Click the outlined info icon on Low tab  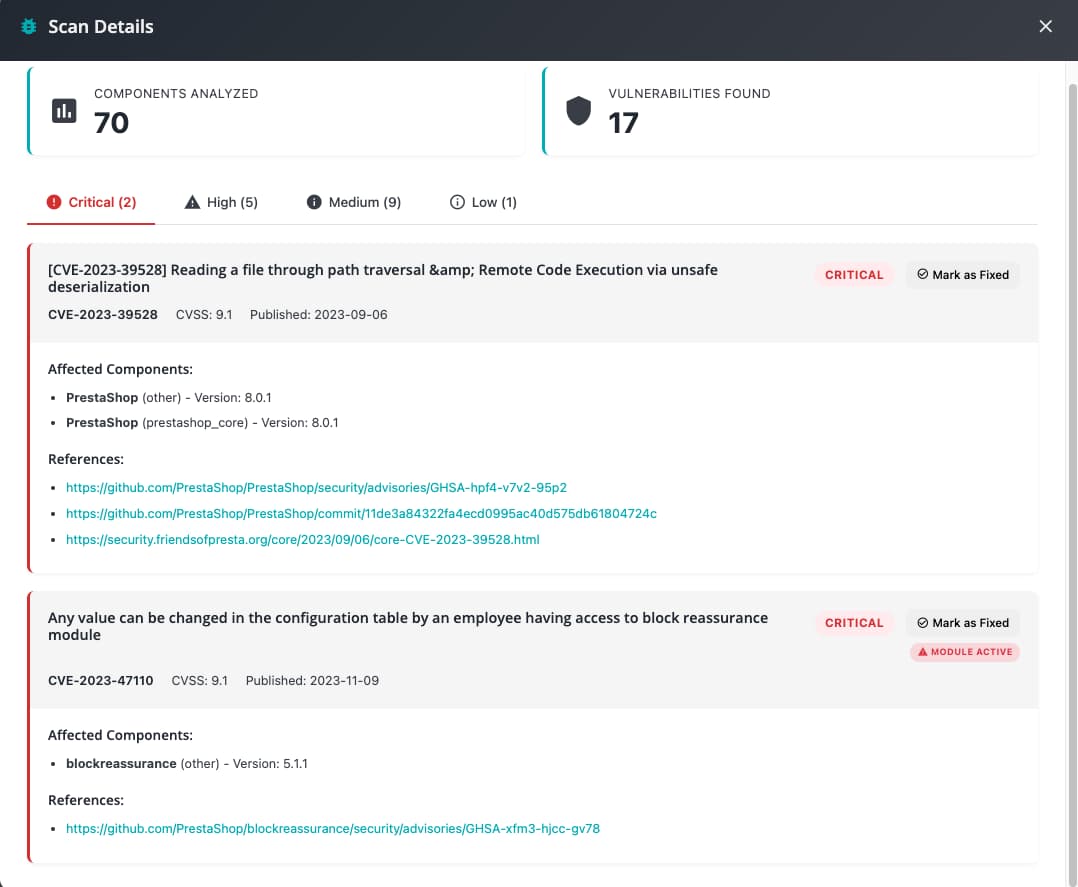(x=458, y=202)
